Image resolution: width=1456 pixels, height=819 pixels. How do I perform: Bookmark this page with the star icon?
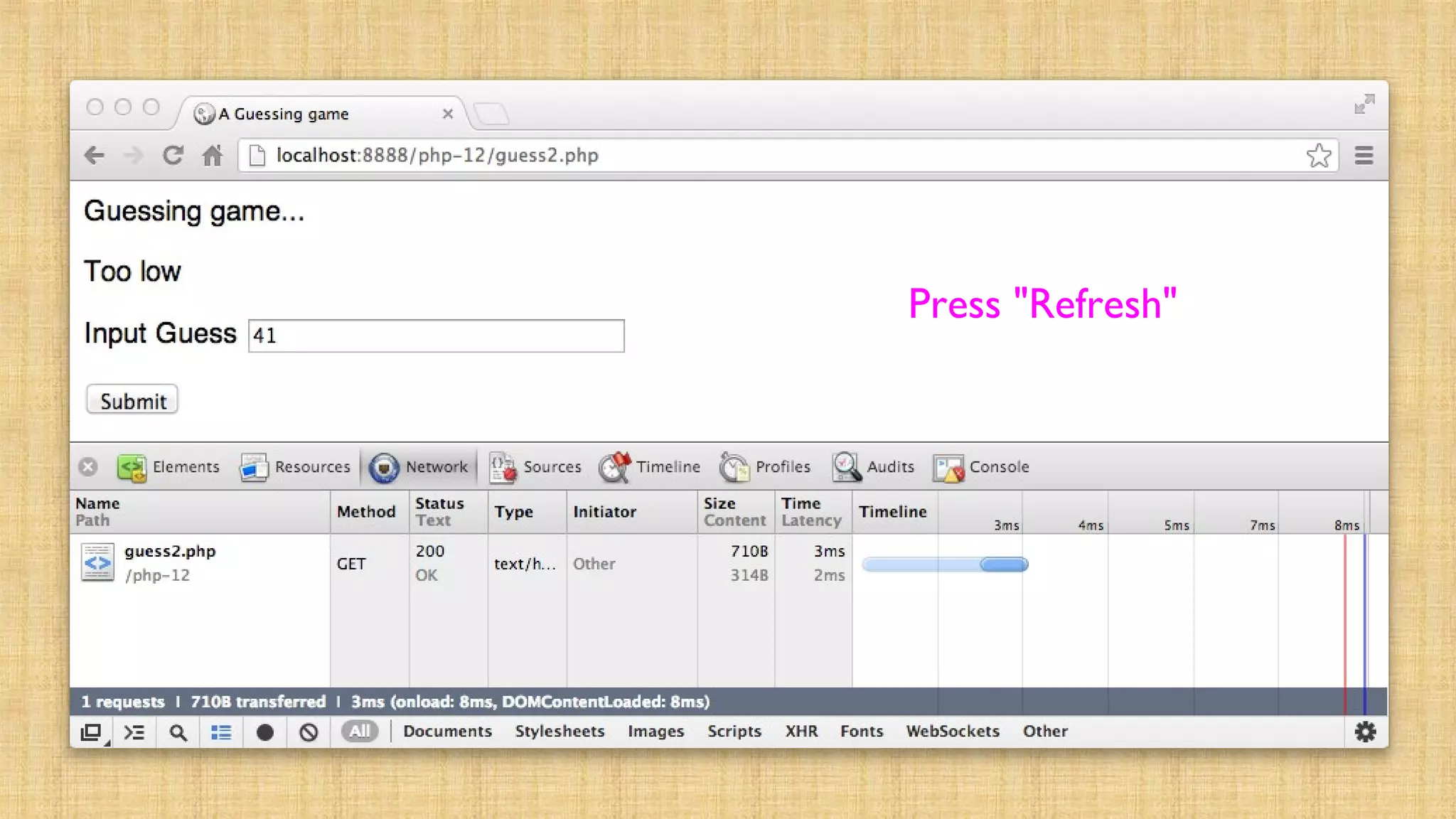coord(1319,155)
